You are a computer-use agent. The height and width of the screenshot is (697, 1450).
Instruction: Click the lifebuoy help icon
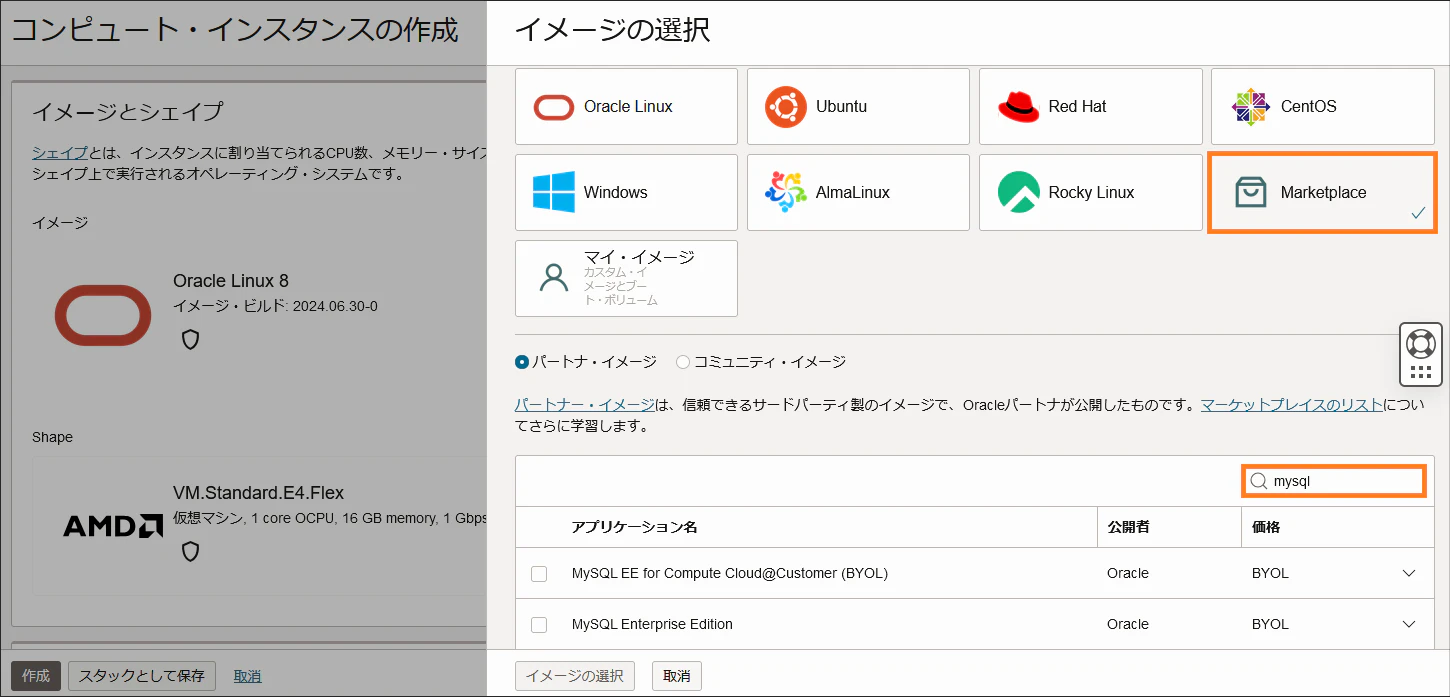(x=1420, y=343)
